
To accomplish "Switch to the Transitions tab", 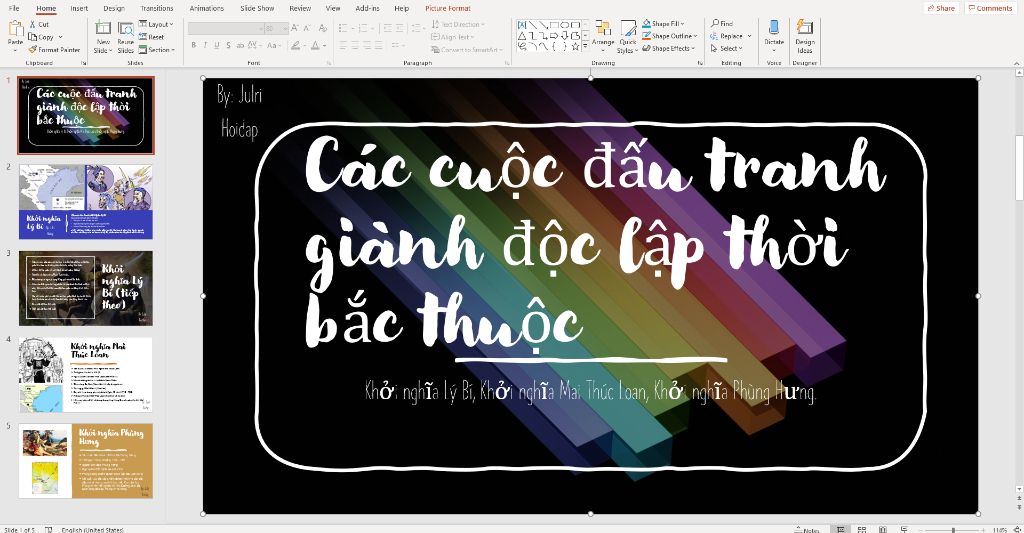I will coord(157,8).
